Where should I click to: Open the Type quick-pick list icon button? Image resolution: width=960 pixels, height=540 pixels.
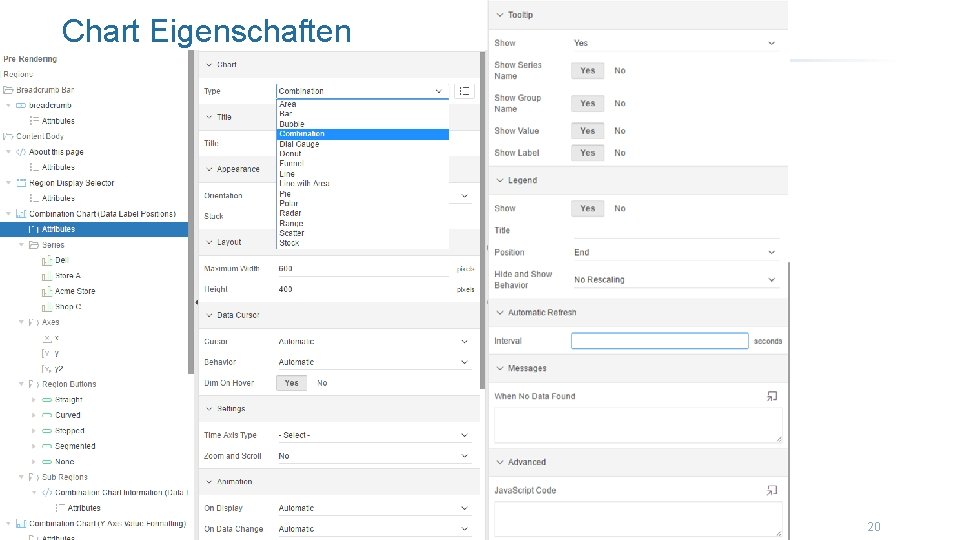[x=464, y=91]
